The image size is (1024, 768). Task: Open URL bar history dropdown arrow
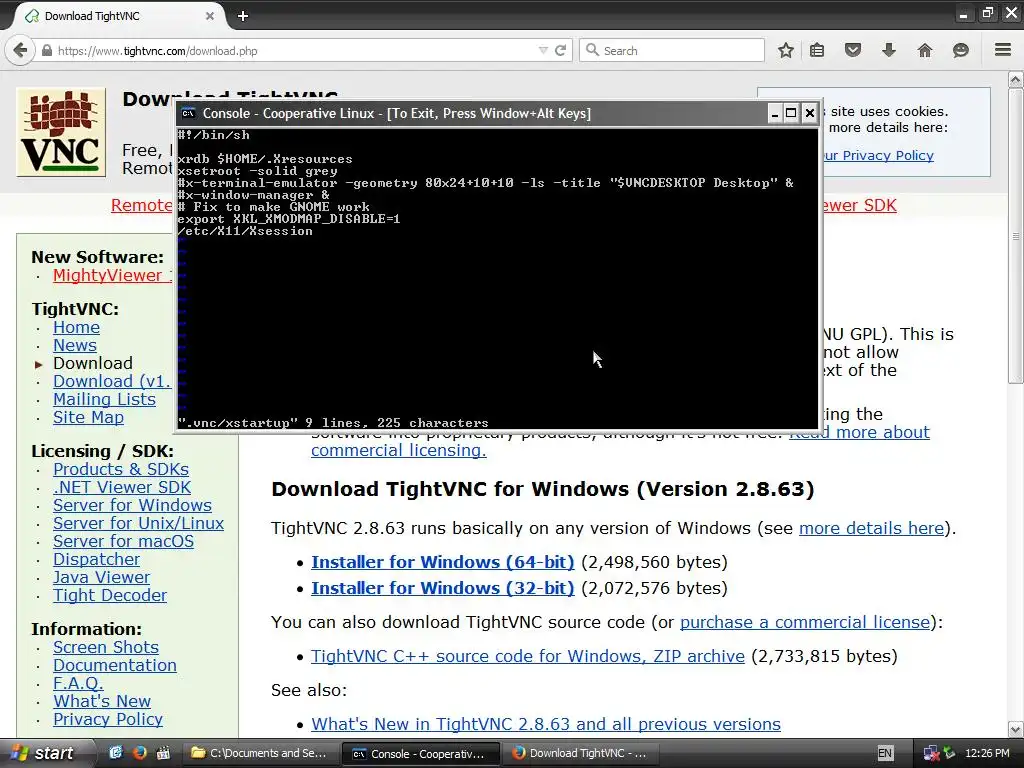(x=543, y=50)
